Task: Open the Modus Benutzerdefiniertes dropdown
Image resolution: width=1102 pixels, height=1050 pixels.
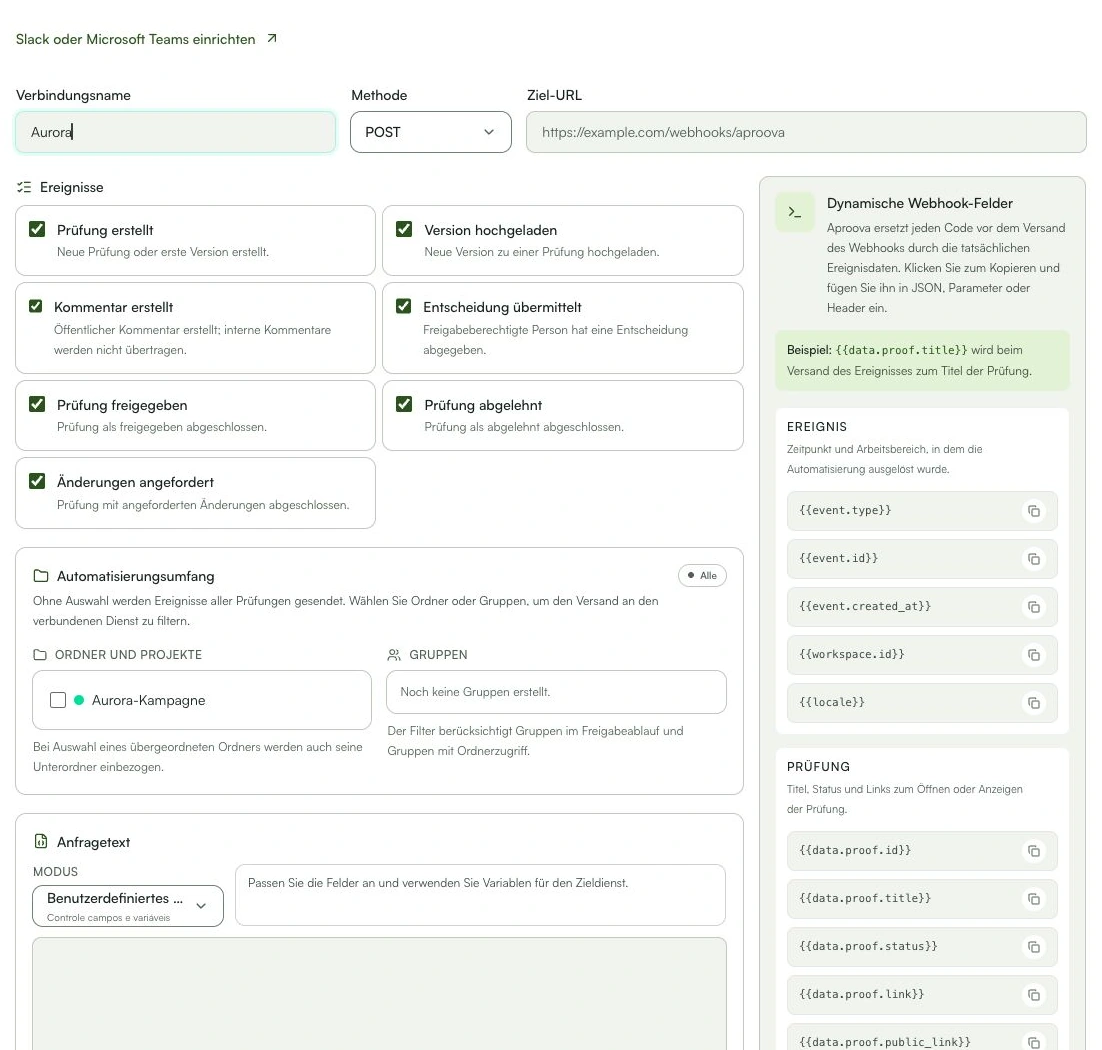Action: point(128,906)
